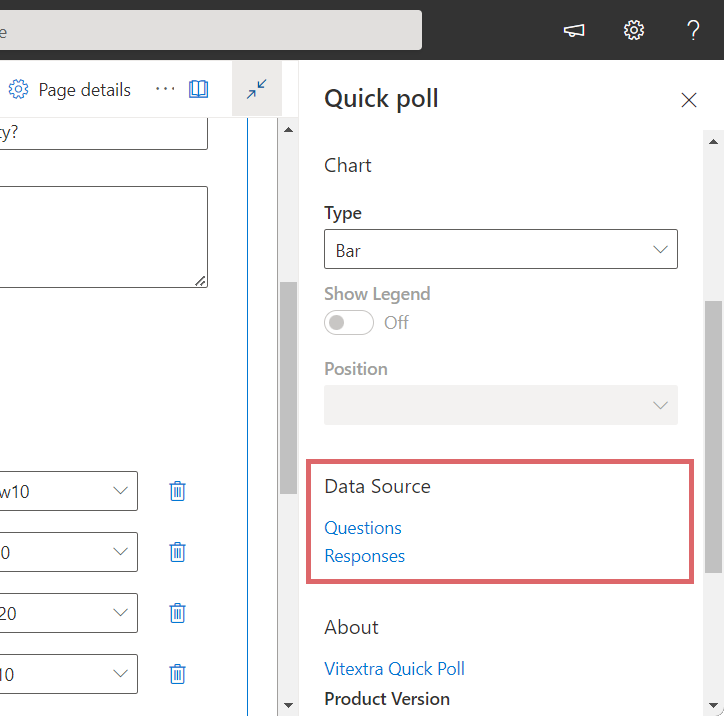Click the Chart section heading
This screenshot has width=724, height=716.
(x=348, y=165)
